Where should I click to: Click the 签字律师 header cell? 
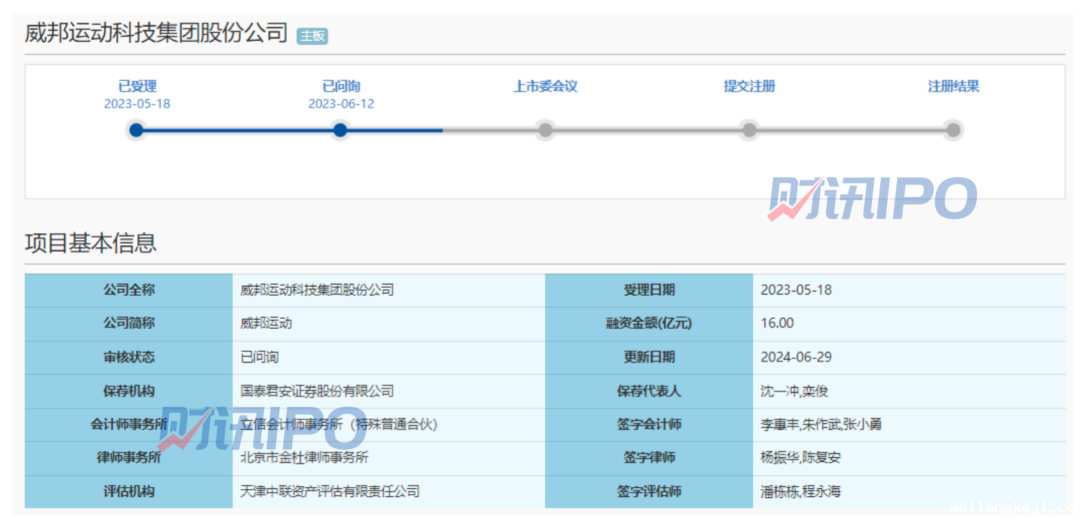(649, 458)
